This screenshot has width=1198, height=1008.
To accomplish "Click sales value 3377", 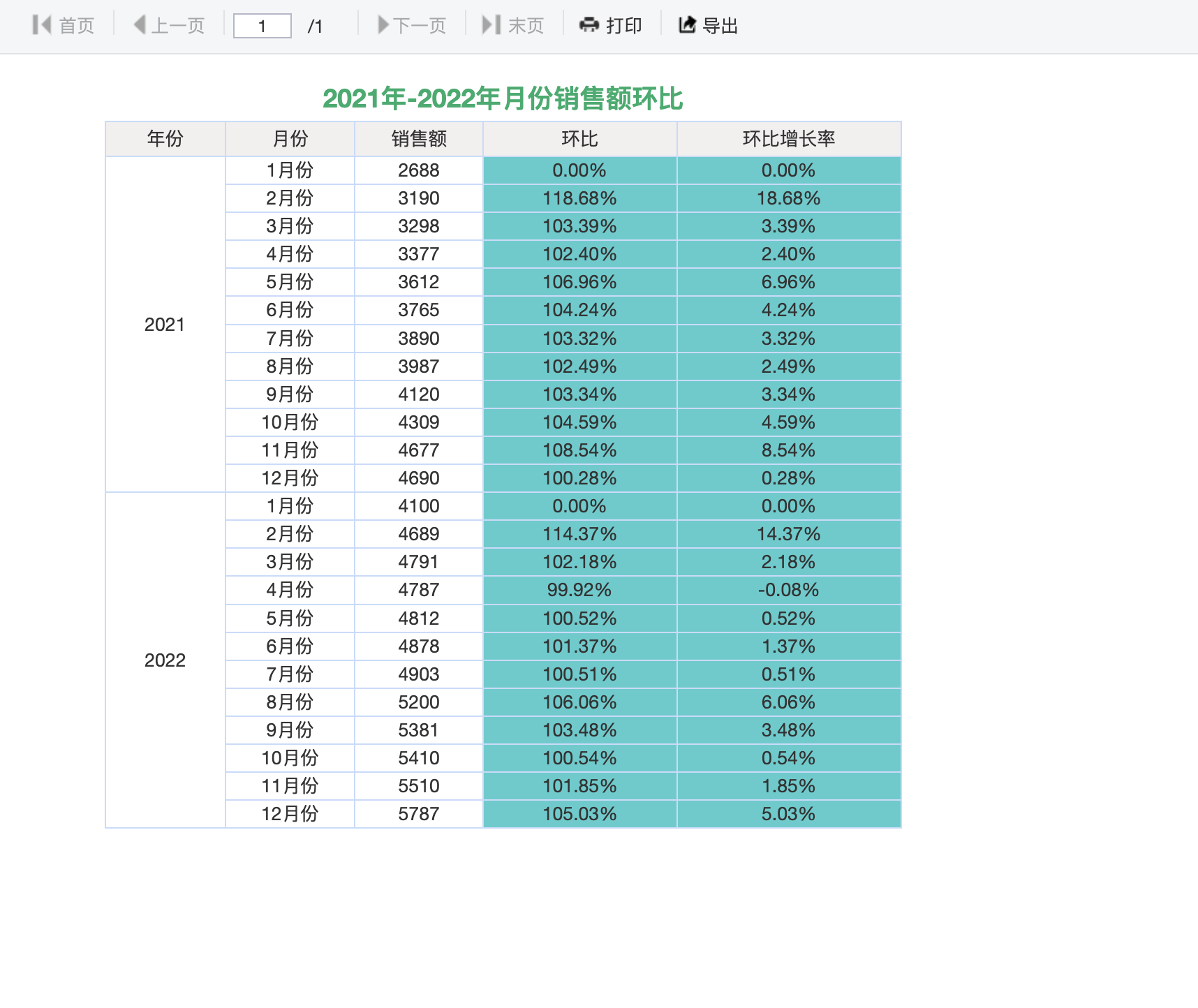I will pyautogui.click(x=419, y=254).
